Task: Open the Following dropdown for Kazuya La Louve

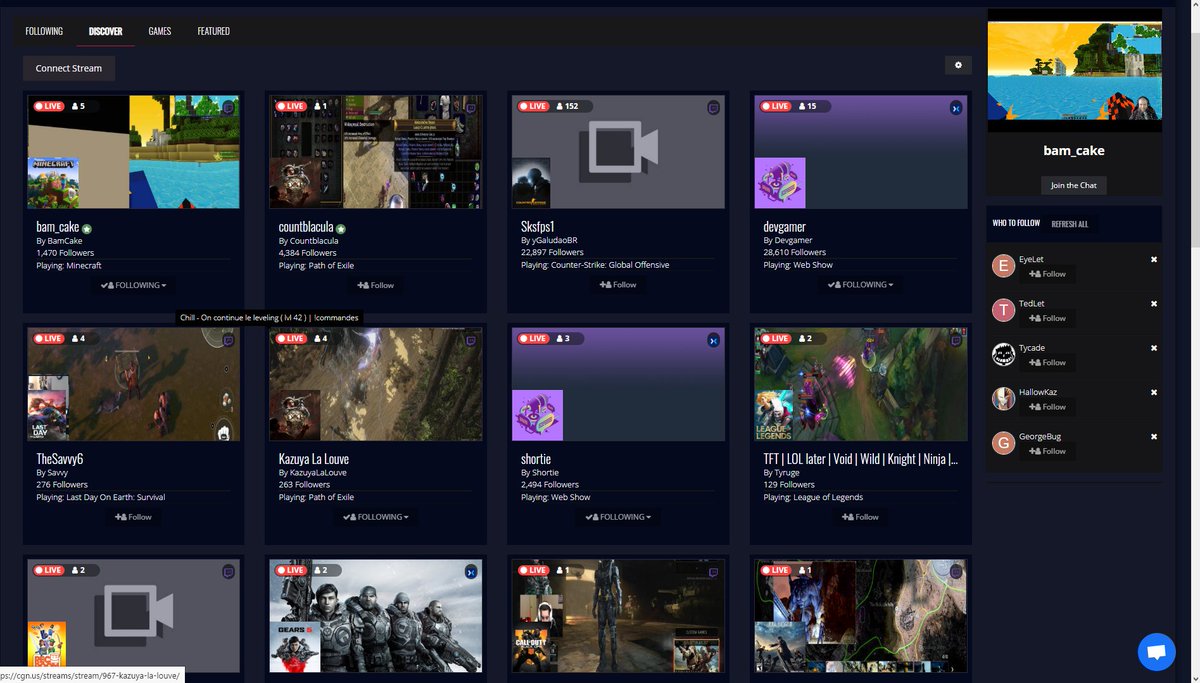Action: coord(375,517)
